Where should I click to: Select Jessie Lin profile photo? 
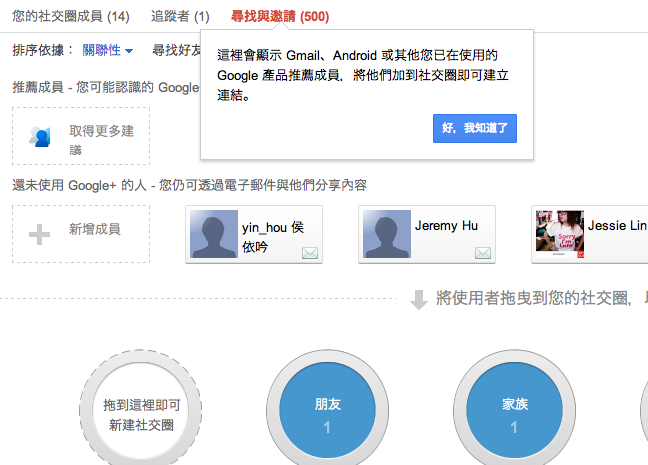pos(560,234)
